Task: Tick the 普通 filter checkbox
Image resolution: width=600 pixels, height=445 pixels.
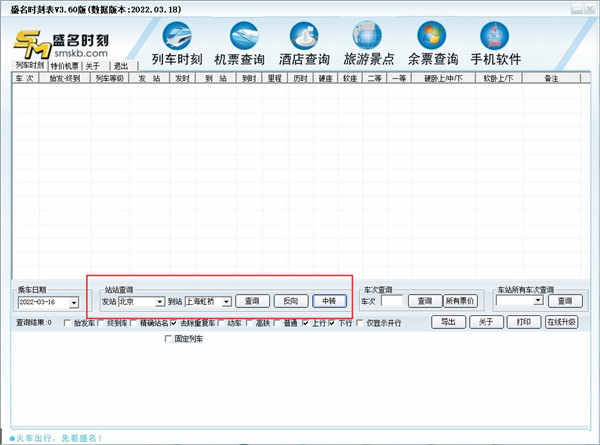Action: [277, 323]
